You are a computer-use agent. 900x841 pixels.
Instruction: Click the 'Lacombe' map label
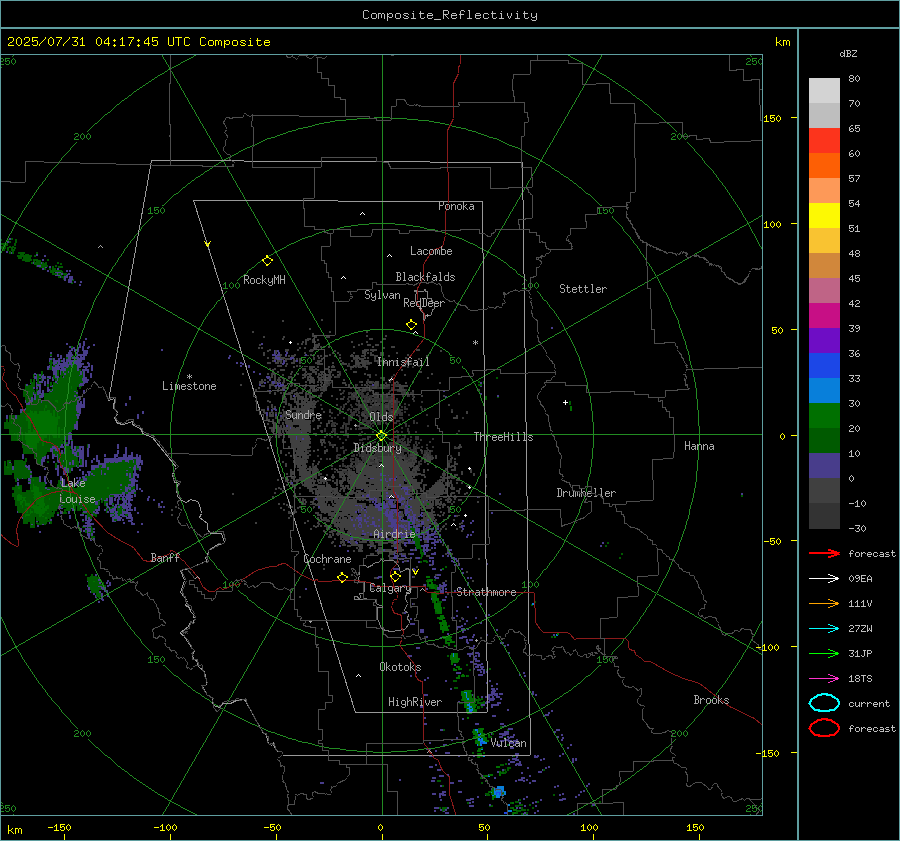tap(431, 251)
